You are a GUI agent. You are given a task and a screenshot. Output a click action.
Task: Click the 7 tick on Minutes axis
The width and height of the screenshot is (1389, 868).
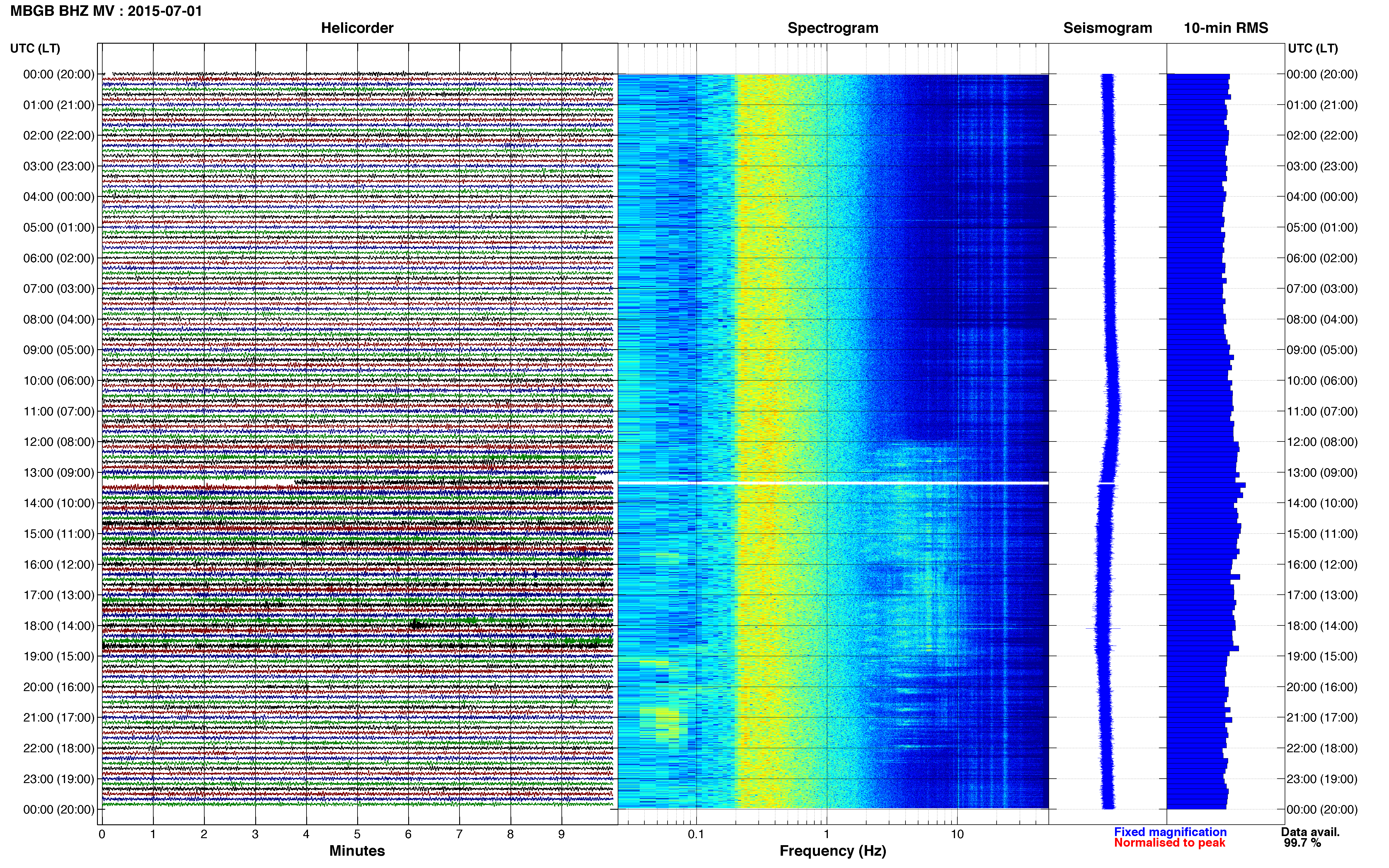pos(459,834)
